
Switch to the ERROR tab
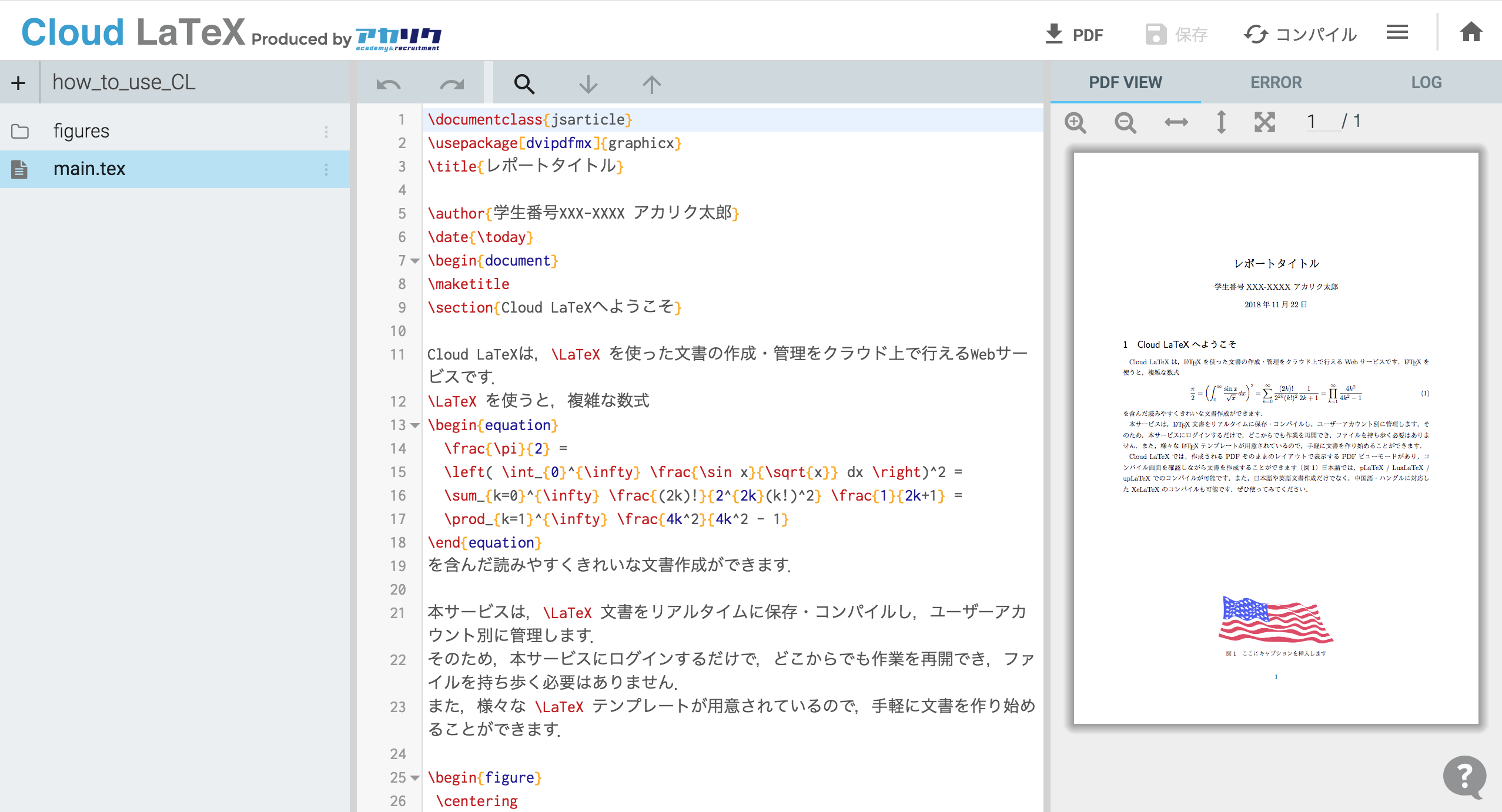pos(1276,82)
